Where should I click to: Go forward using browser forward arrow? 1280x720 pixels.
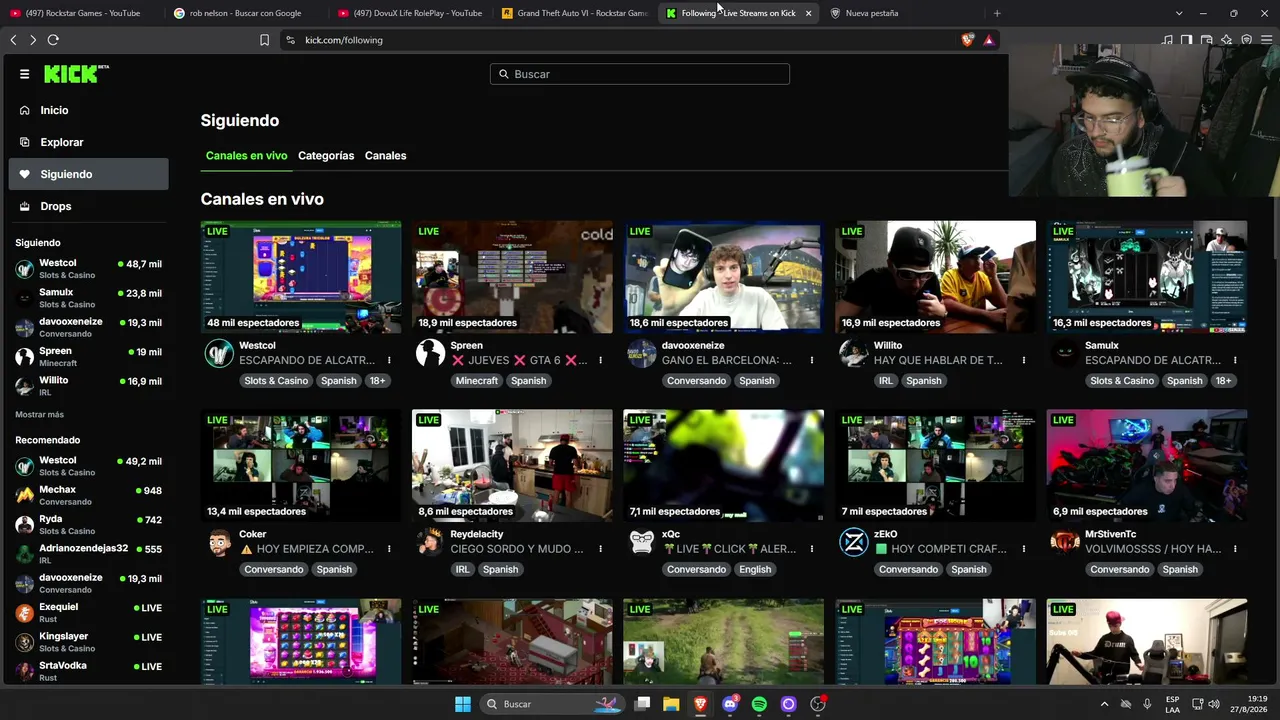coord(33,40)
